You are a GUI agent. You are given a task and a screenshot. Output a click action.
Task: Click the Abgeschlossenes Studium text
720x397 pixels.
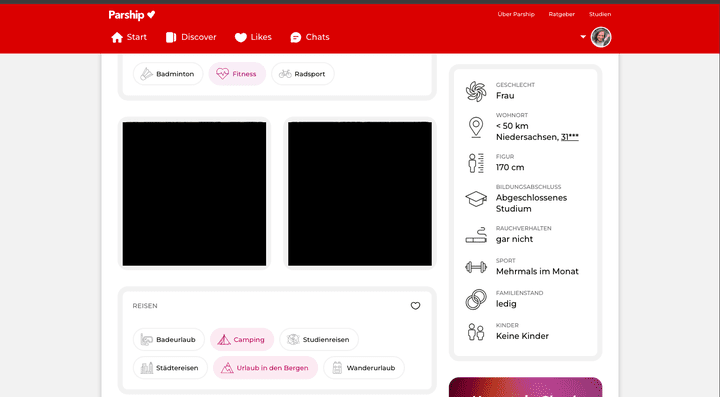pos(531,203)
